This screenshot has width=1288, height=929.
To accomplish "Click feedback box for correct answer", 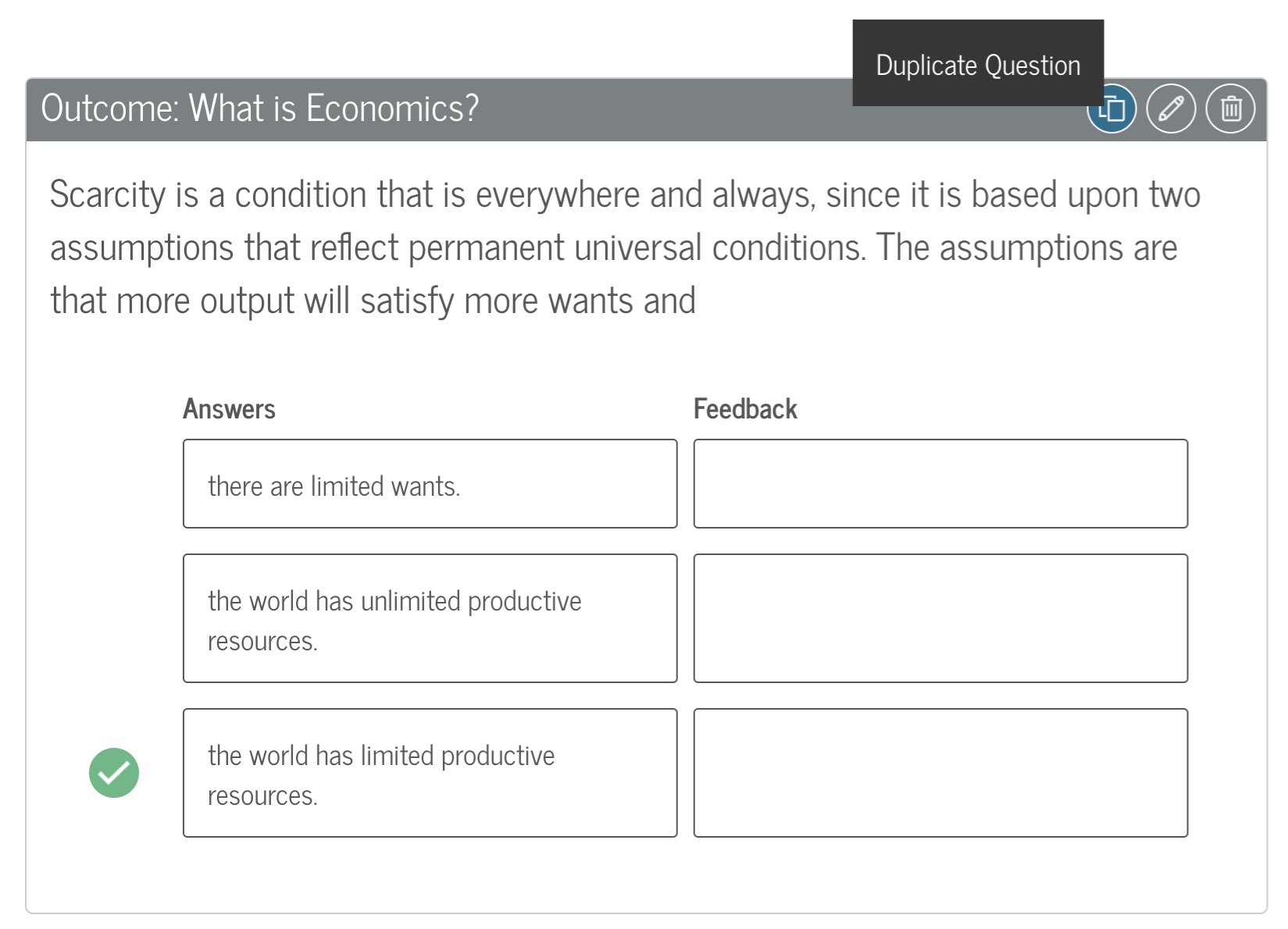I will 940,773.
